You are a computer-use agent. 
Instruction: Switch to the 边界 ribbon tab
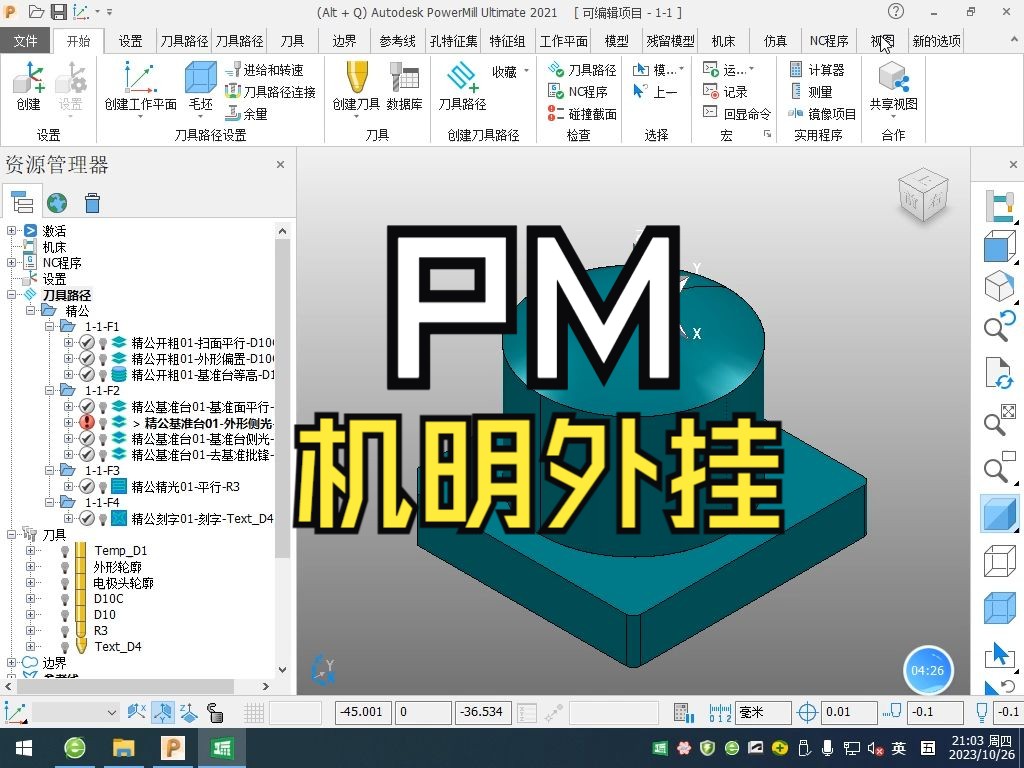[344, 41]
